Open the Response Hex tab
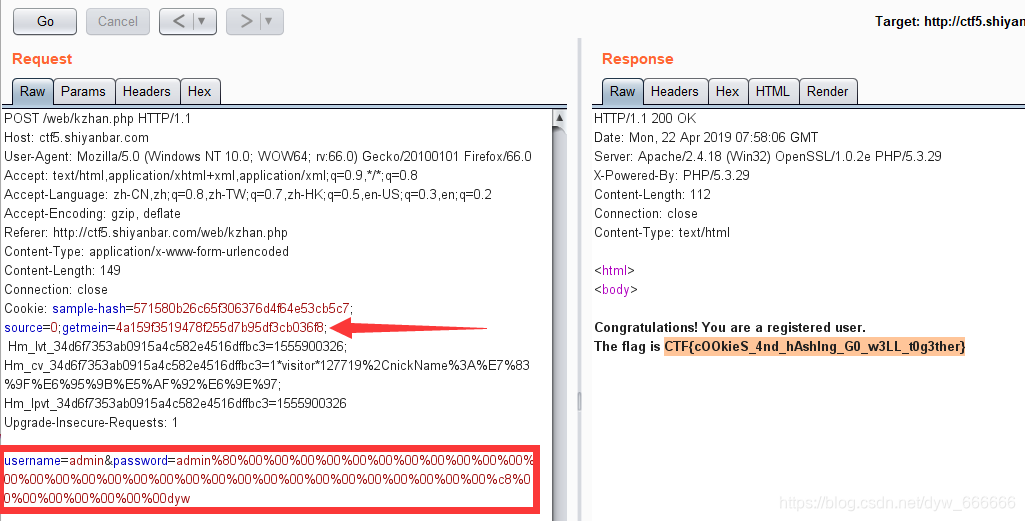 pos(727,92)
